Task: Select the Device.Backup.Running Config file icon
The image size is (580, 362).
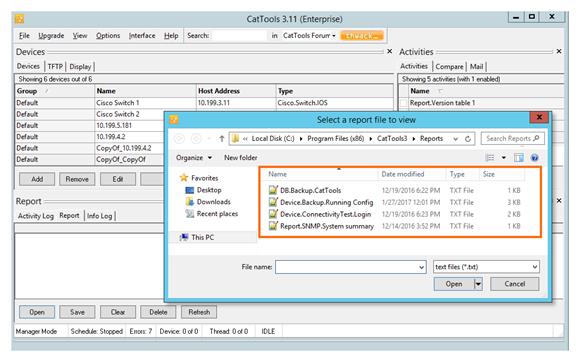Action: point(273,202)
